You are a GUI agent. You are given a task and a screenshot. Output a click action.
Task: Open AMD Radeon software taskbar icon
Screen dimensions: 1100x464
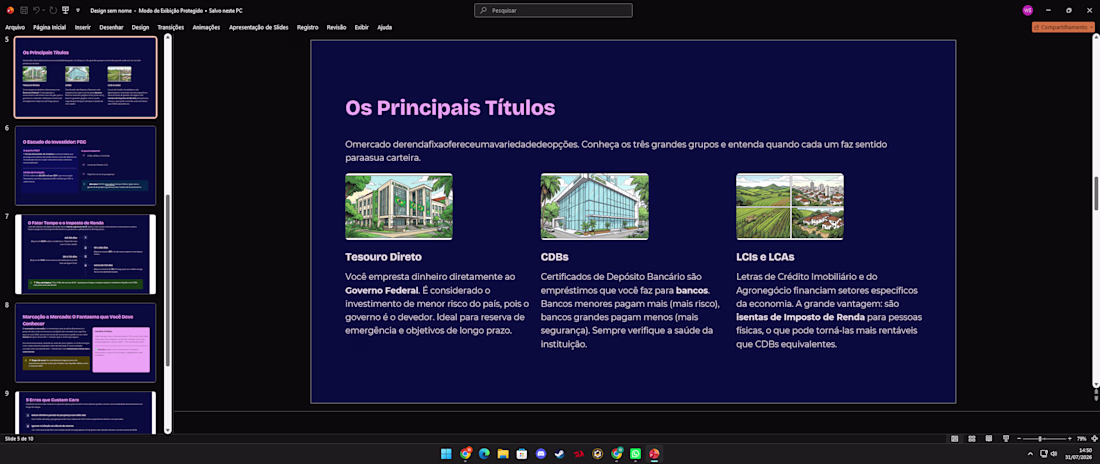[x=579, y=454]
